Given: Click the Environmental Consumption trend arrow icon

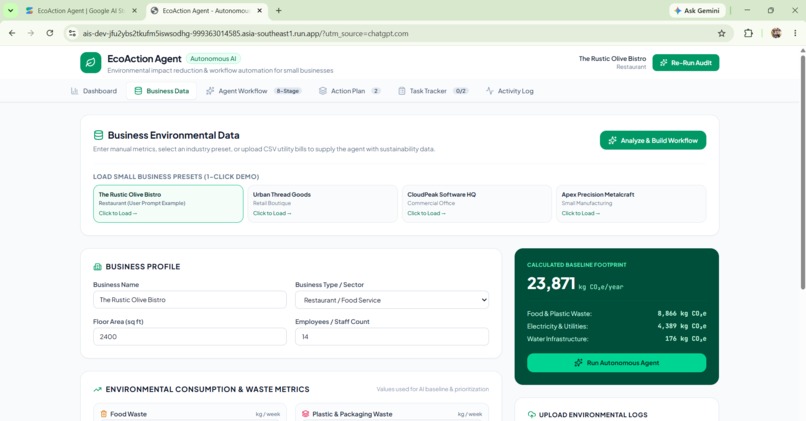Looking at the screenshot, I should 97,390.
